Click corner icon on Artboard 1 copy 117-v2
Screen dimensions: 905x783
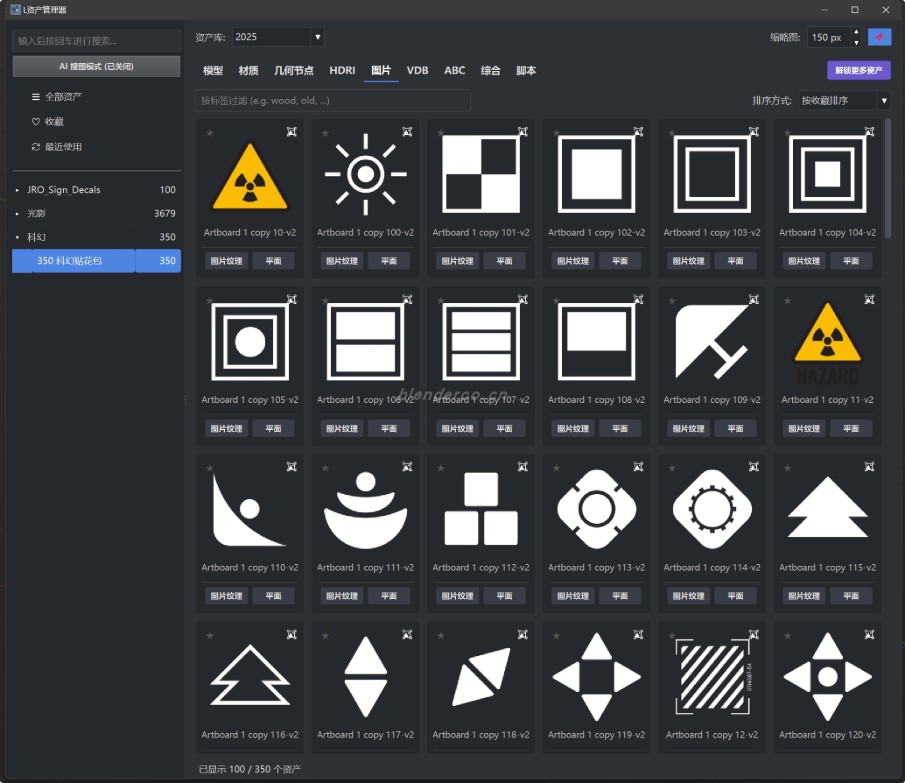click(x=407, y=635)
